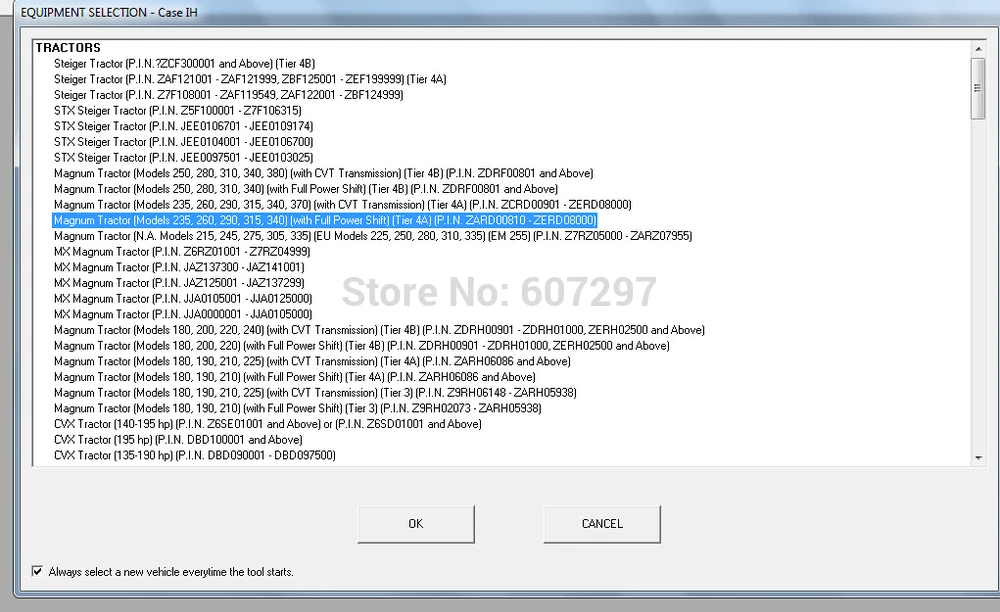The width and height of the screenshot is (1000, 612).
Task: Select Steiger Tractor ZAF121001 Tier 4A entry
Action: [x=250, y=79]
